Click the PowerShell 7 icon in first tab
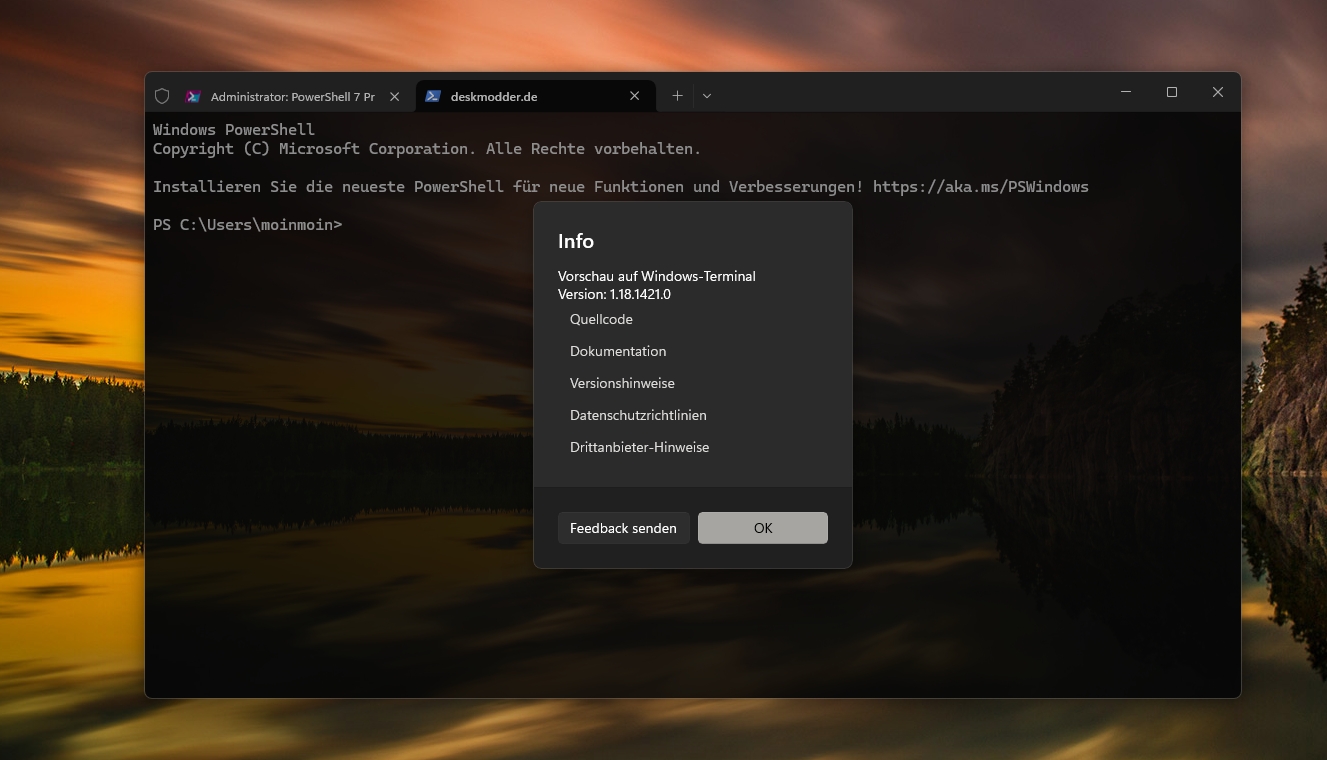This screenshot has height=760, width=1327. tap(193, 96)
